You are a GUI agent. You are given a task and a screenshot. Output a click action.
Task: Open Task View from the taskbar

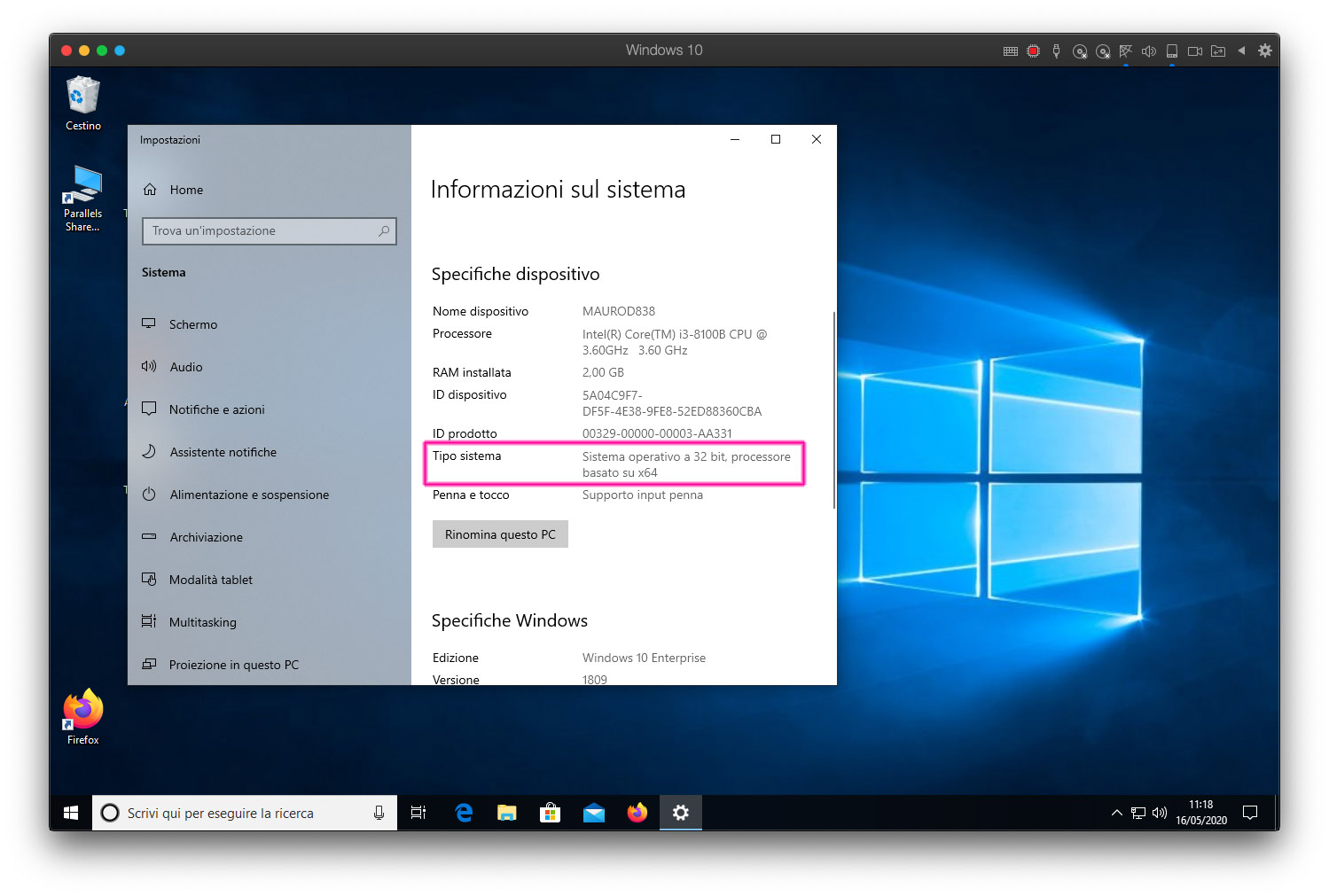pos(418,813)
